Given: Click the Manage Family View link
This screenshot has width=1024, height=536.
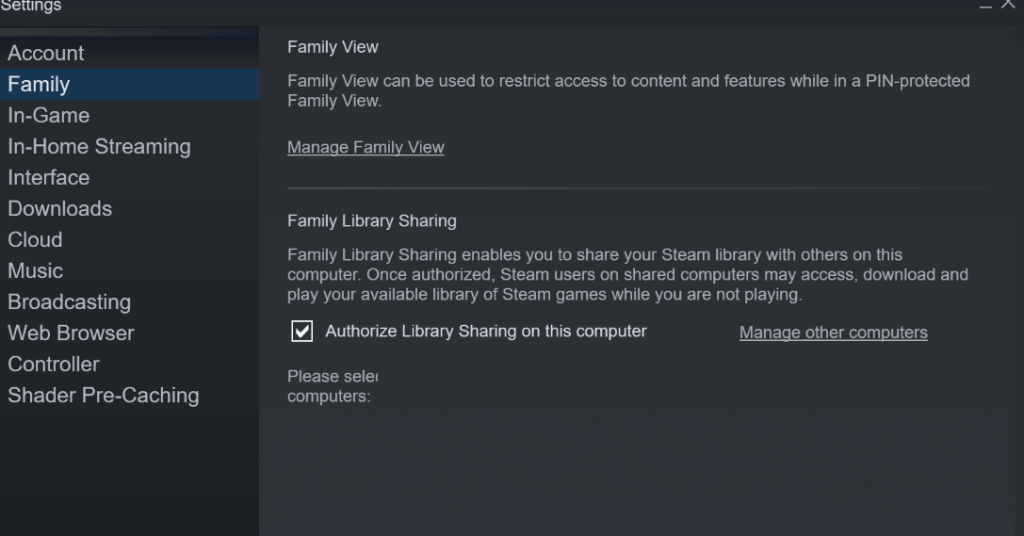Looking at the screenshot, I should [x=366, y=147].
